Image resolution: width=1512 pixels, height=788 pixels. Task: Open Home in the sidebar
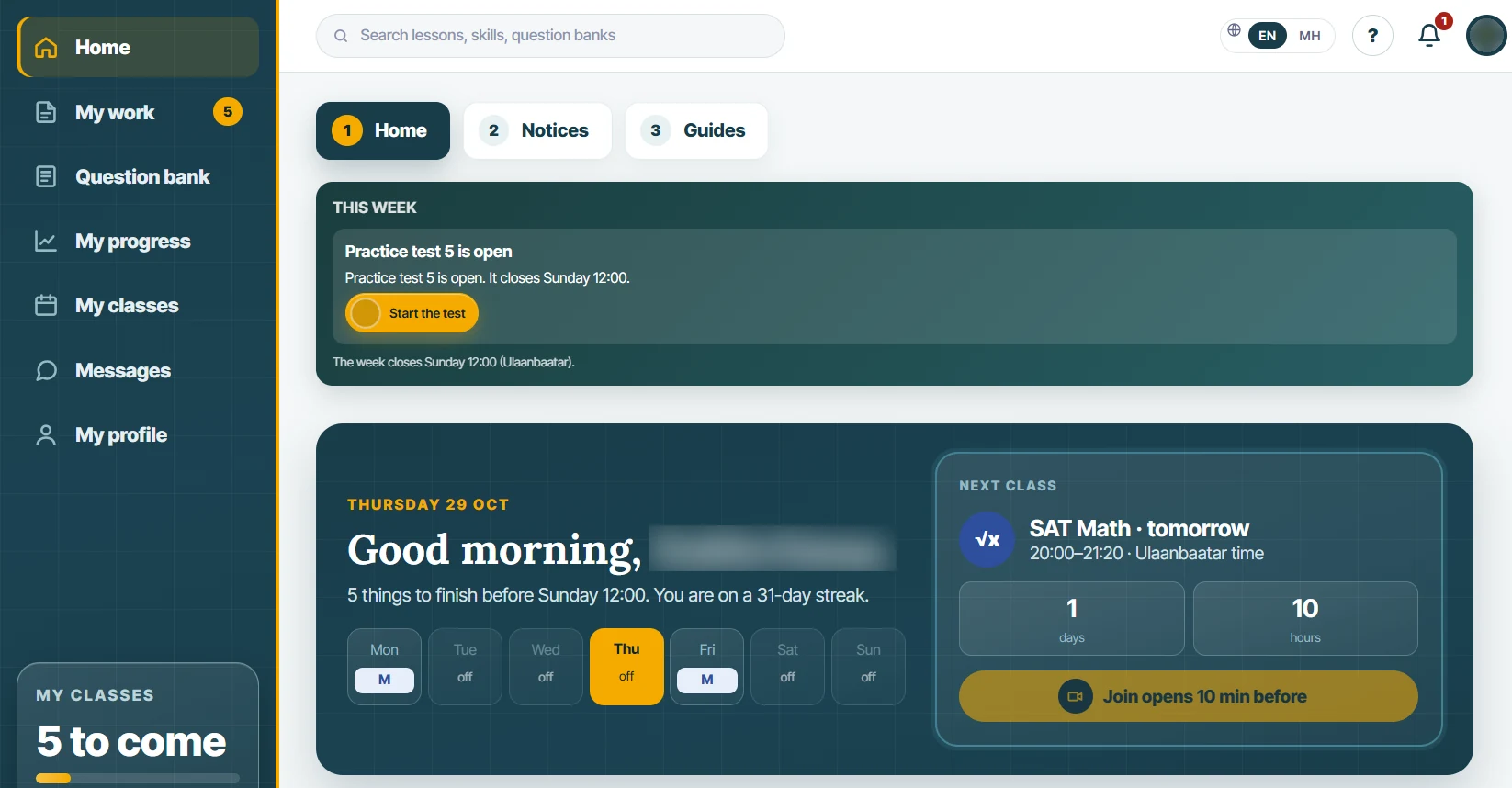tap(138, 47)
